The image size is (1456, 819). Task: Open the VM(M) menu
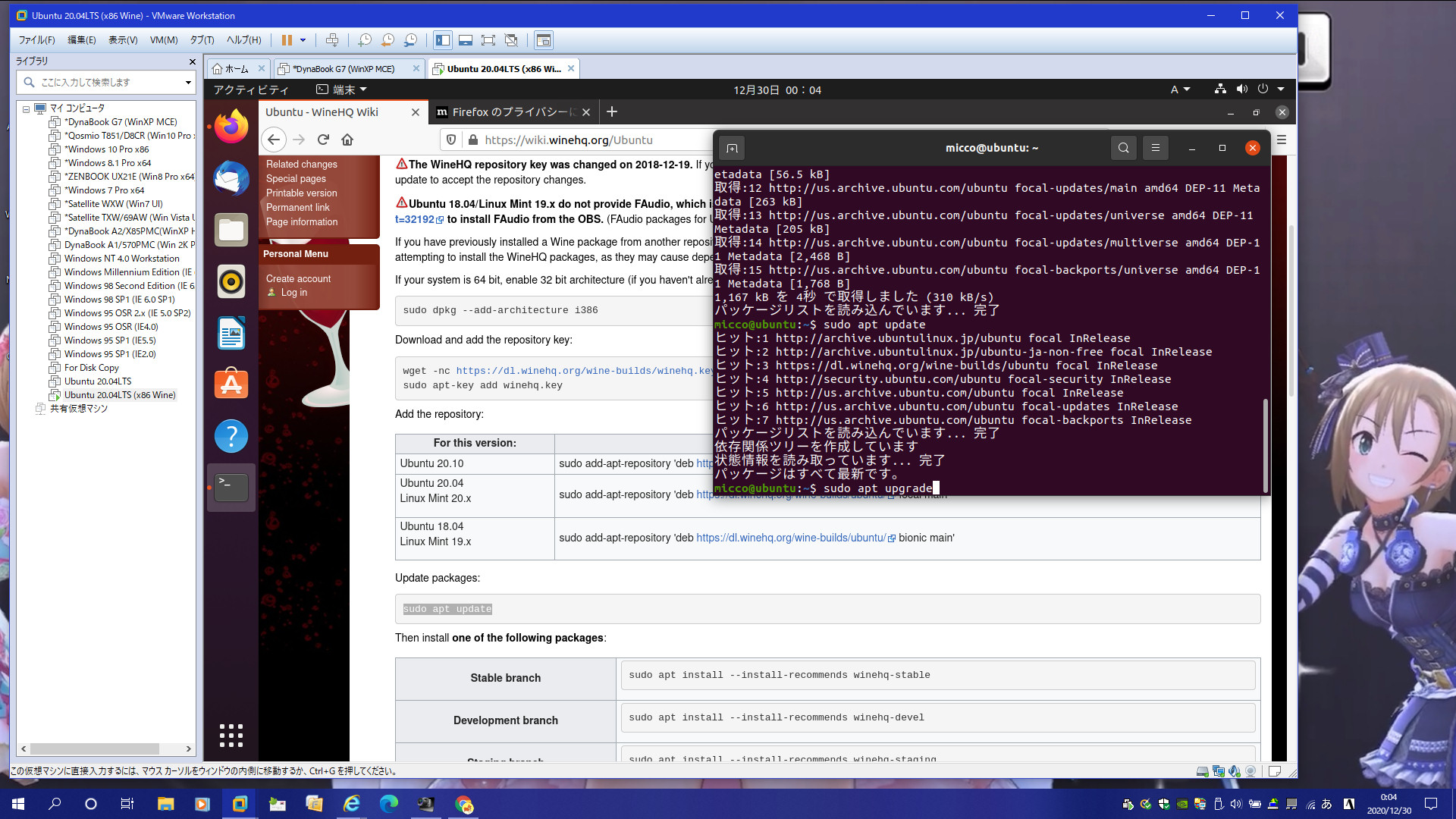163,40
